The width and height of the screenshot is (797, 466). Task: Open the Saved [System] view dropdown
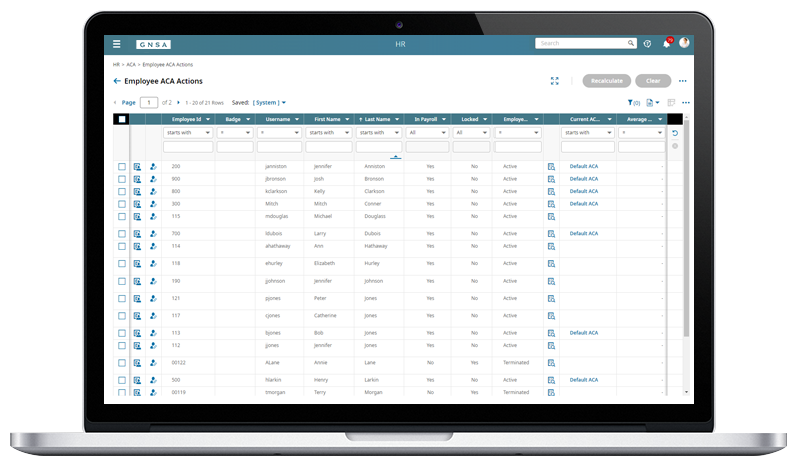coord(269,103)
